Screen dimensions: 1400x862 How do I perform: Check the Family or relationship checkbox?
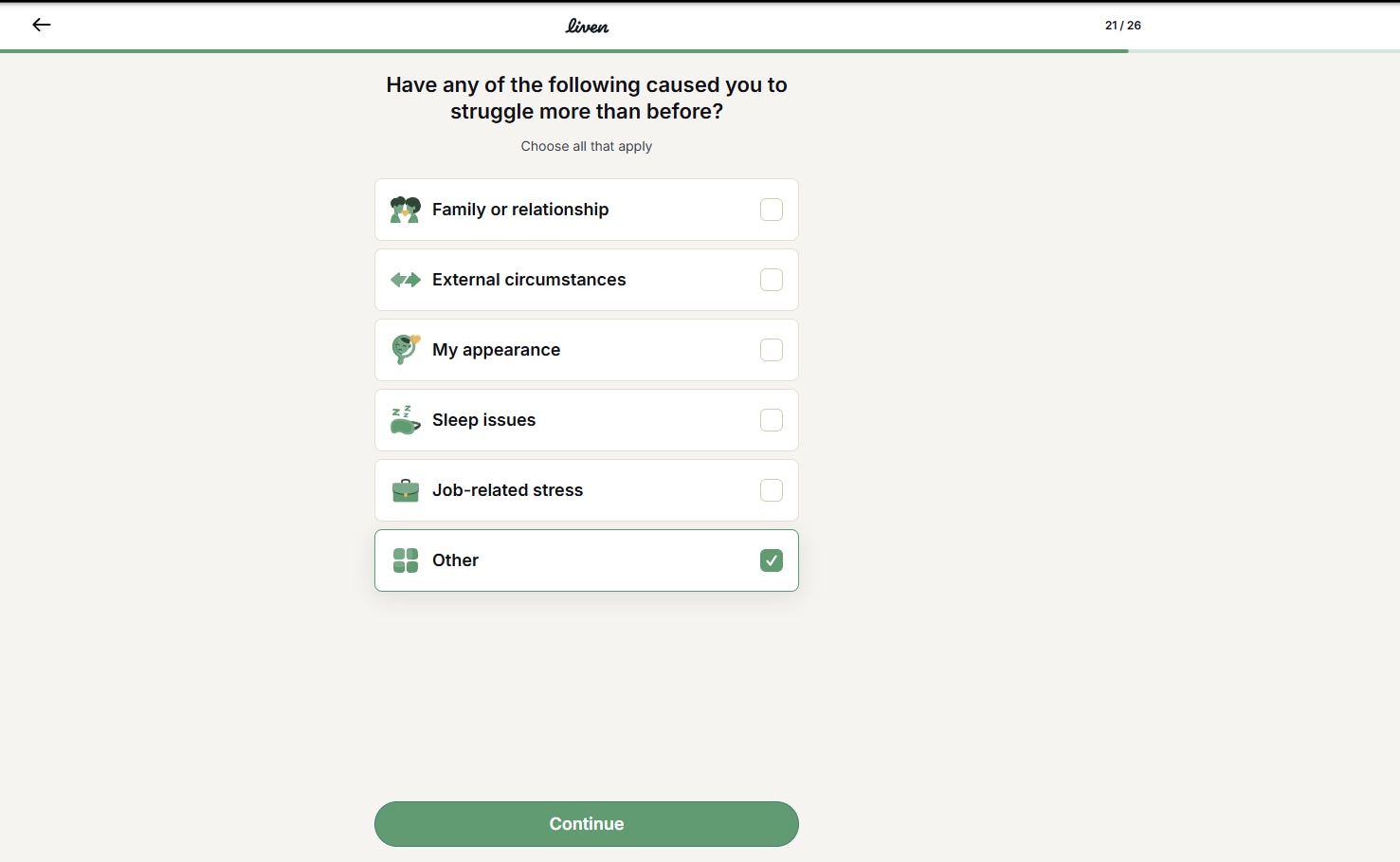[x=772, y=210]
